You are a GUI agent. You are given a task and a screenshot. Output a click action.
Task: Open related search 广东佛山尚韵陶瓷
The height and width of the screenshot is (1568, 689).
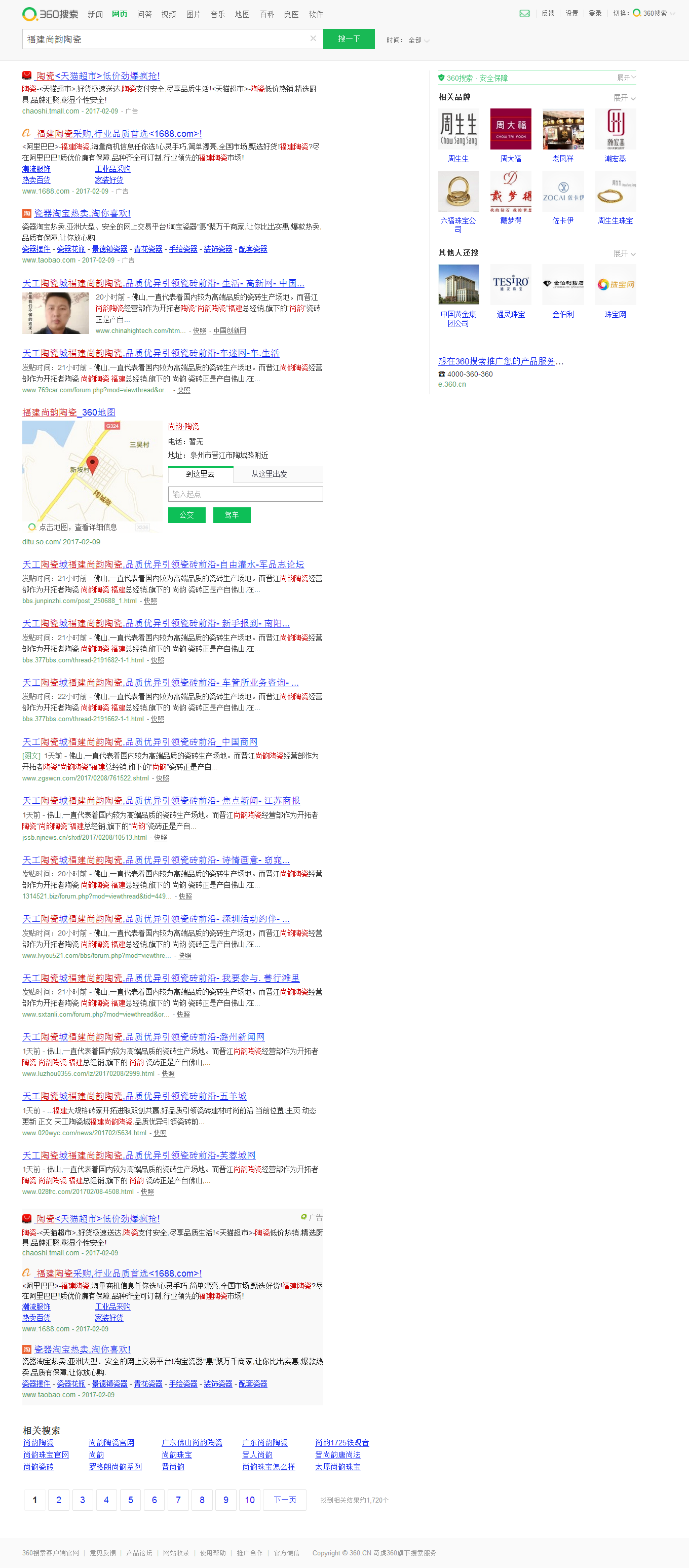coord(192,1443)
